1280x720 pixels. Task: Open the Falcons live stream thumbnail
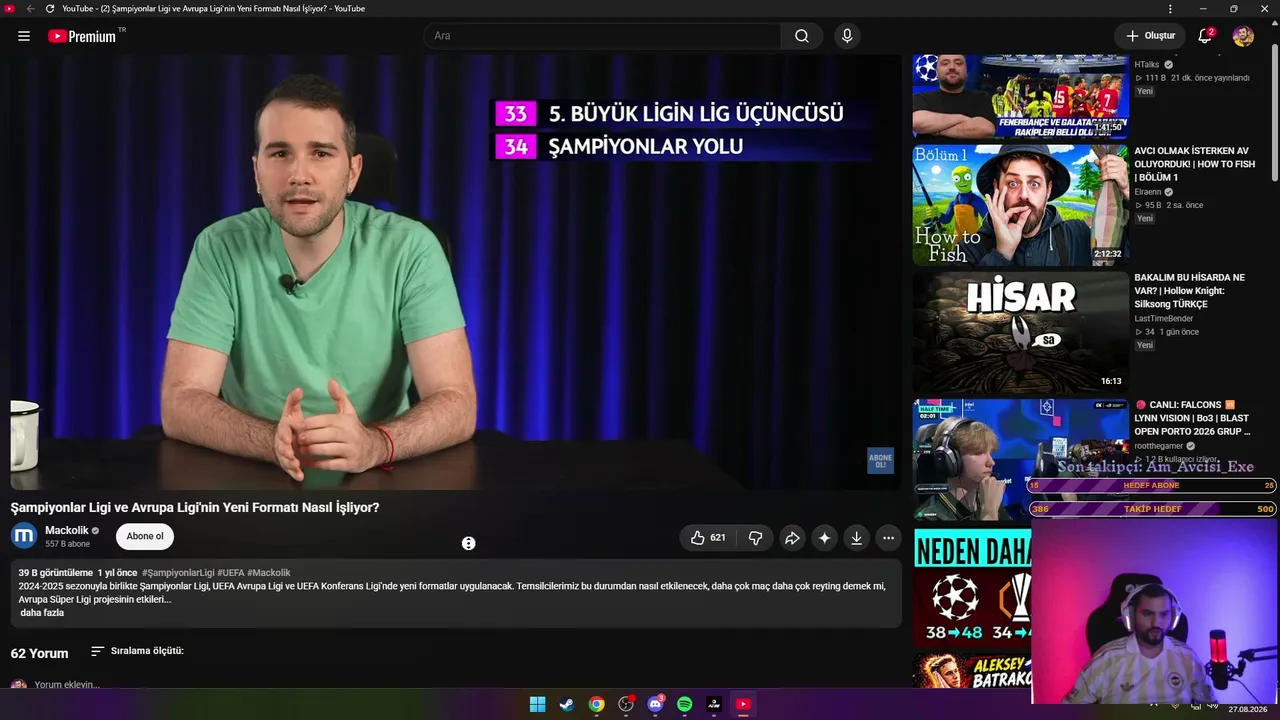click(x=1020, y=459)
